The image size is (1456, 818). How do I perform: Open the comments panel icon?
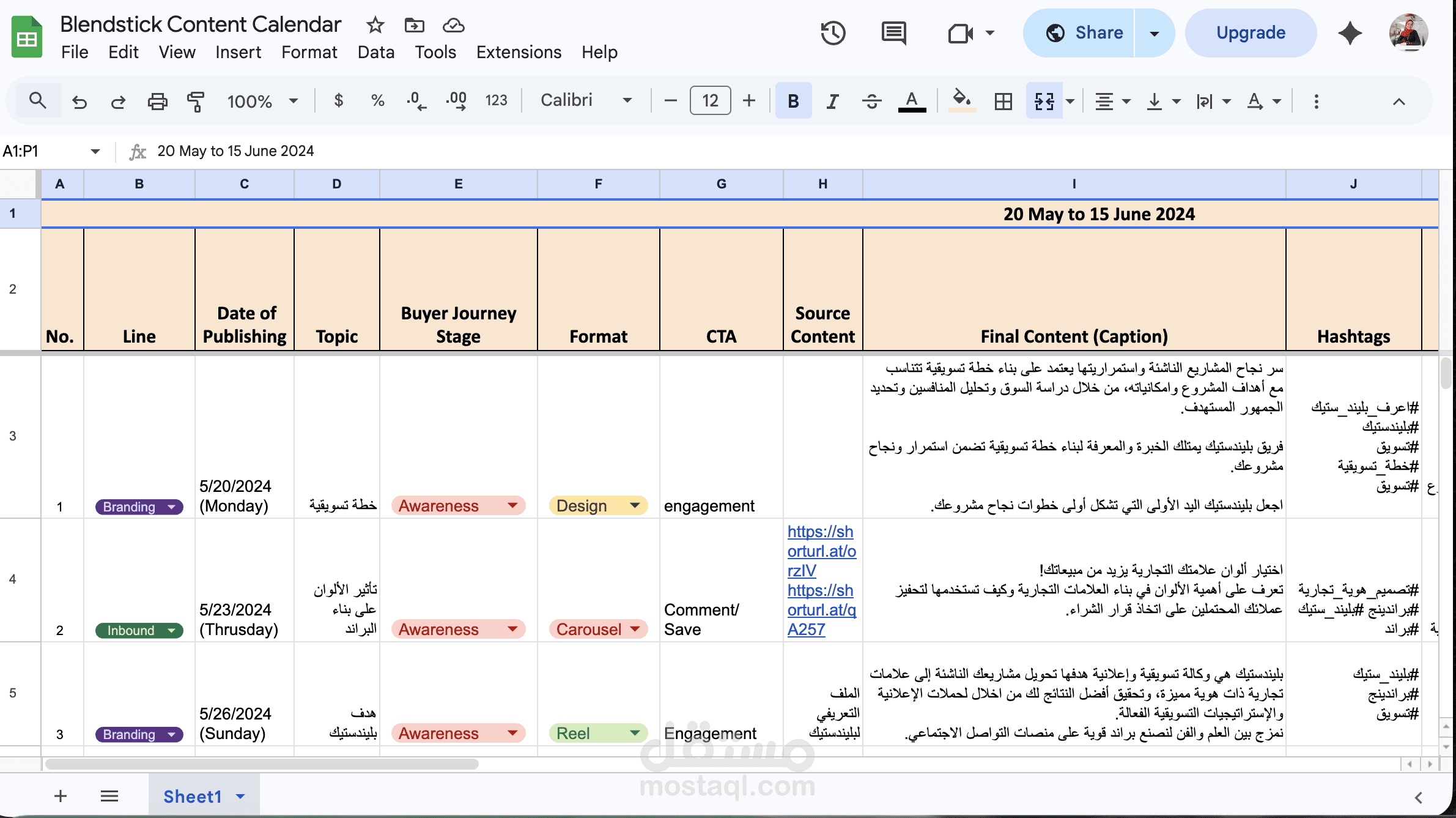[893, 33]
